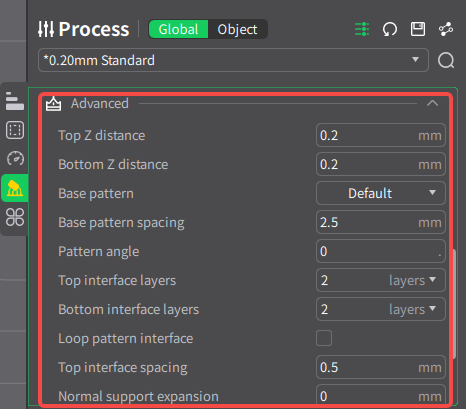
Task: Switch to the Object settings tab
Action: [x=237, y=29]
